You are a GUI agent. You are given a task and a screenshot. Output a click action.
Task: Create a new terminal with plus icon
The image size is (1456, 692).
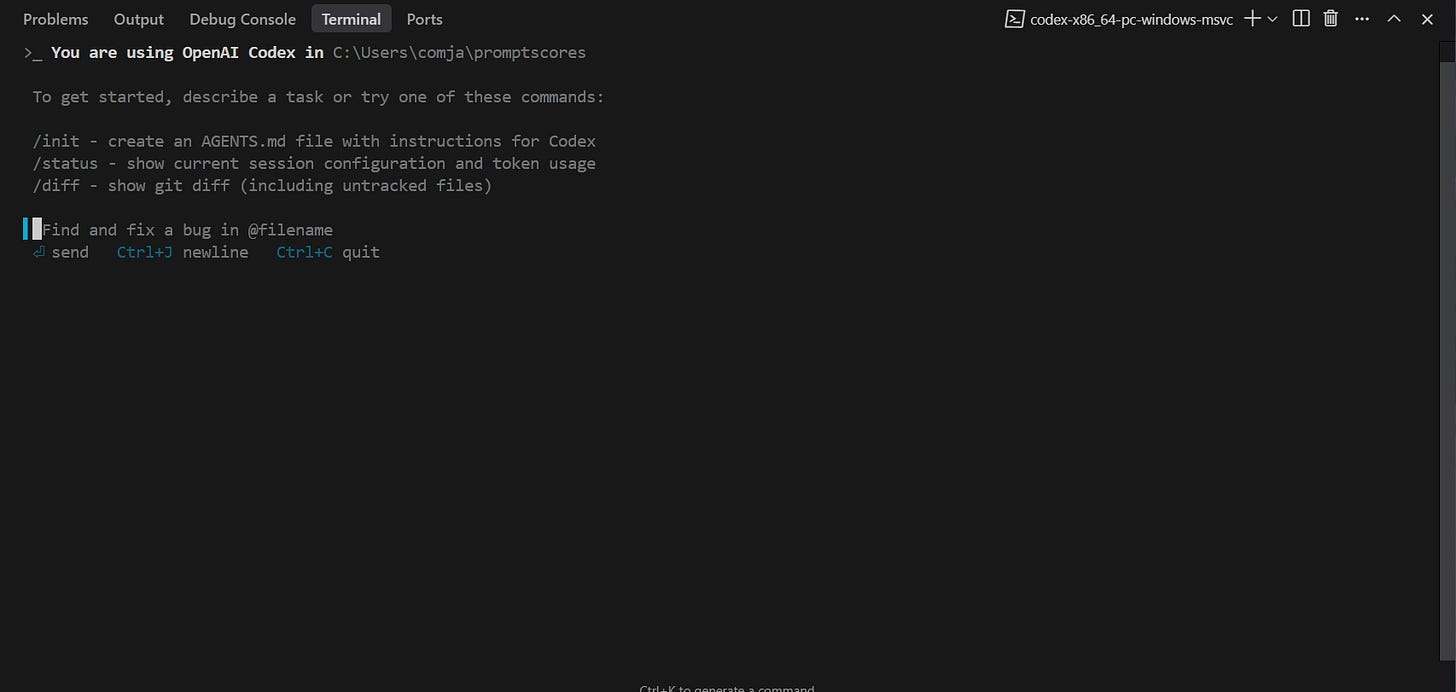(x=1252, y=18)
